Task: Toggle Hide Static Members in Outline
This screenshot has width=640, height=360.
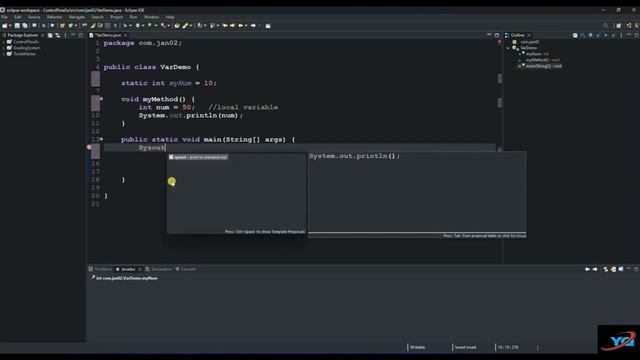Action: (x=598, y=35)
